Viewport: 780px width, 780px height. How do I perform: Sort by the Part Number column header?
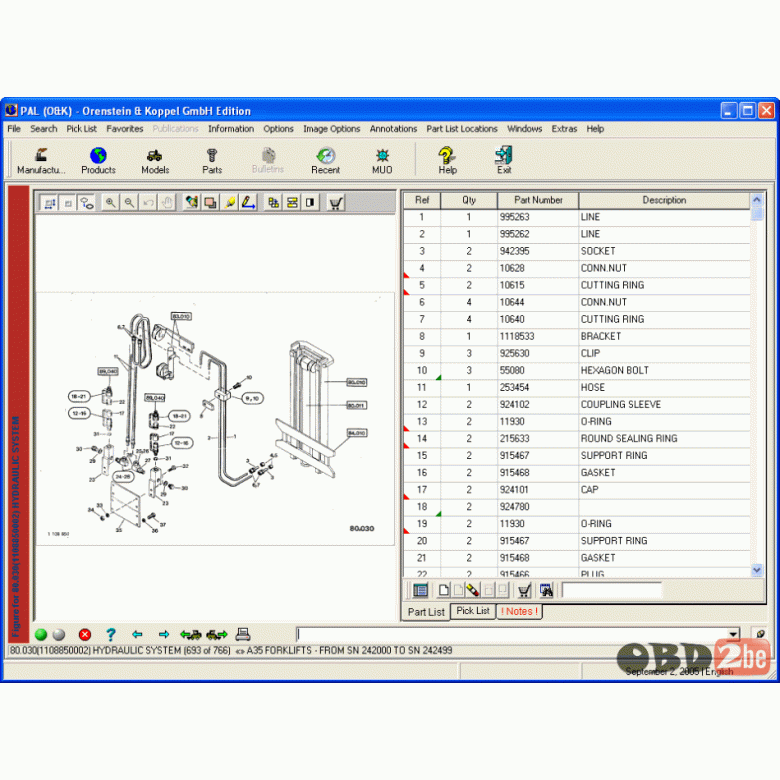(x=538, y=200)
